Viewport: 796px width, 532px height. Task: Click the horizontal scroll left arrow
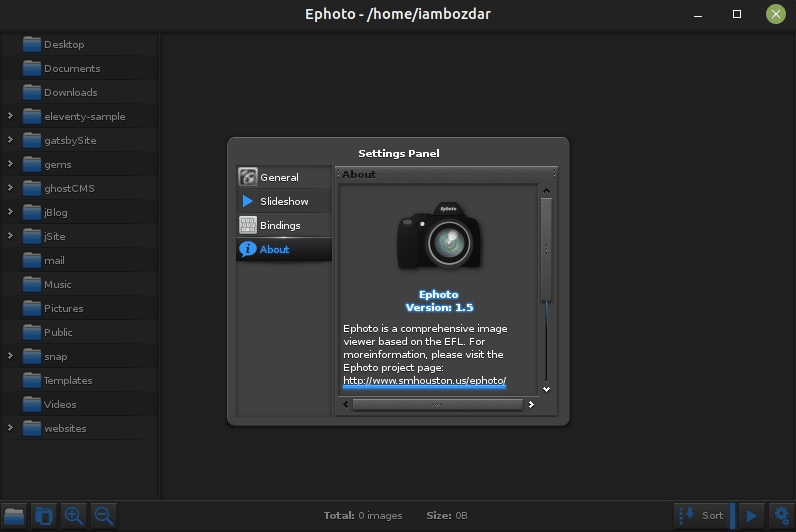click(x=346, y=405)
